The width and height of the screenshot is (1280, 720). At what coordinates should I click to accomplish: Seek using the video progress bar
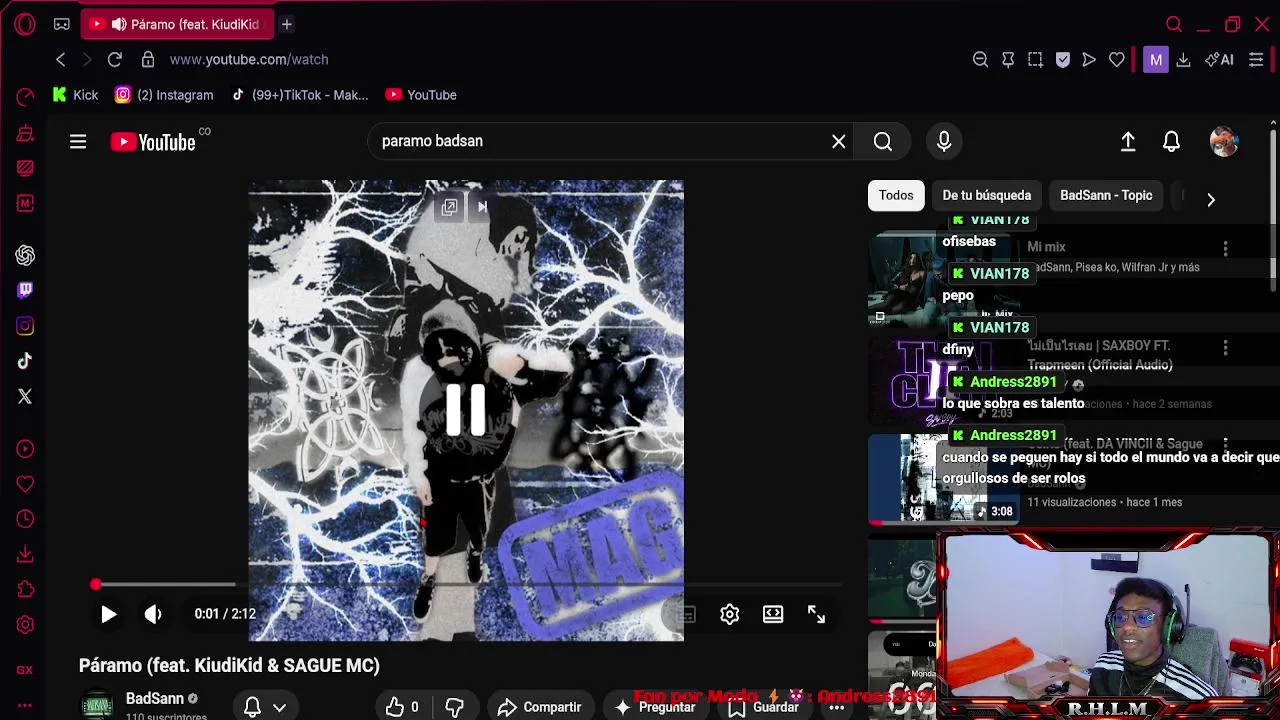[x=466, y=584]
